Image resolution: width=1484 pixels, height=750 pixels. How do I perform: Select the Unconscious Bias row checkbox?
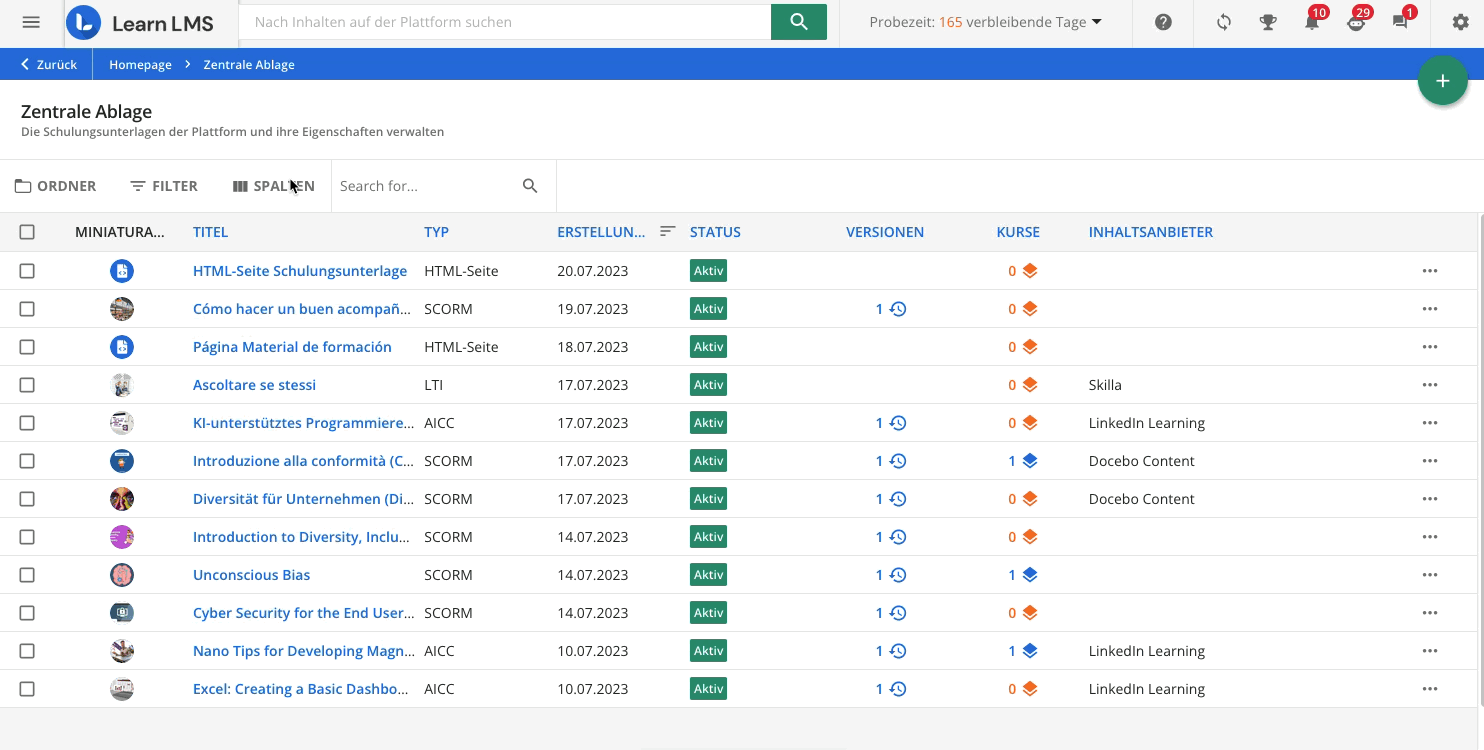coord(27,575)
